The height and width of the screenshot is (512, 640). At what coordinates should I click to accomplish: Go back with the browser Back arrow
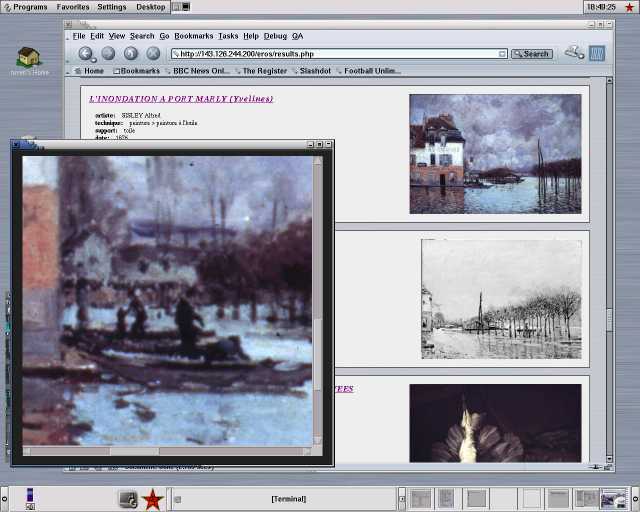[x=85, y=53]
